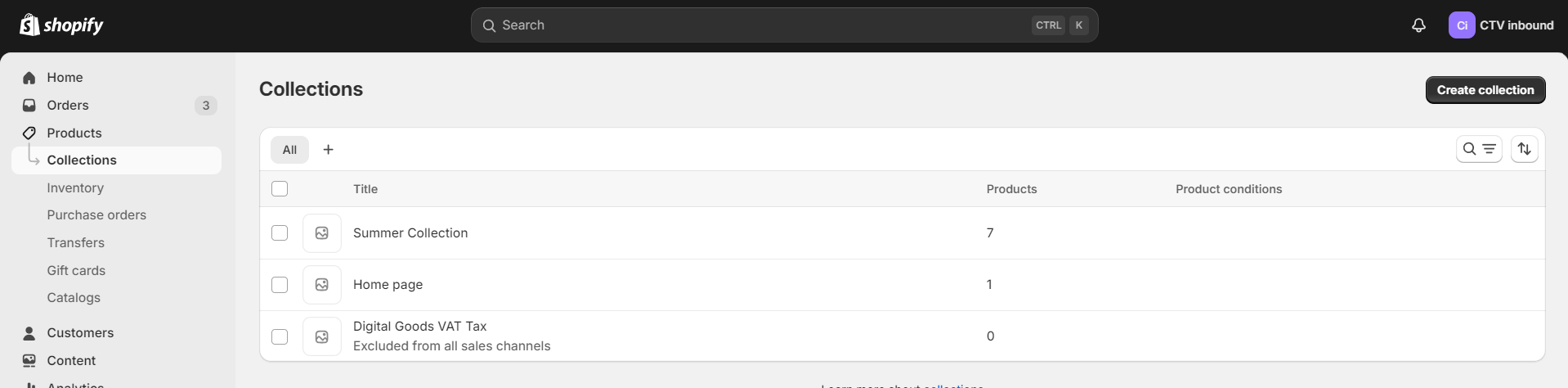Click the add new view plus icon
This screenshot has width=1568, height=388.
328,150
